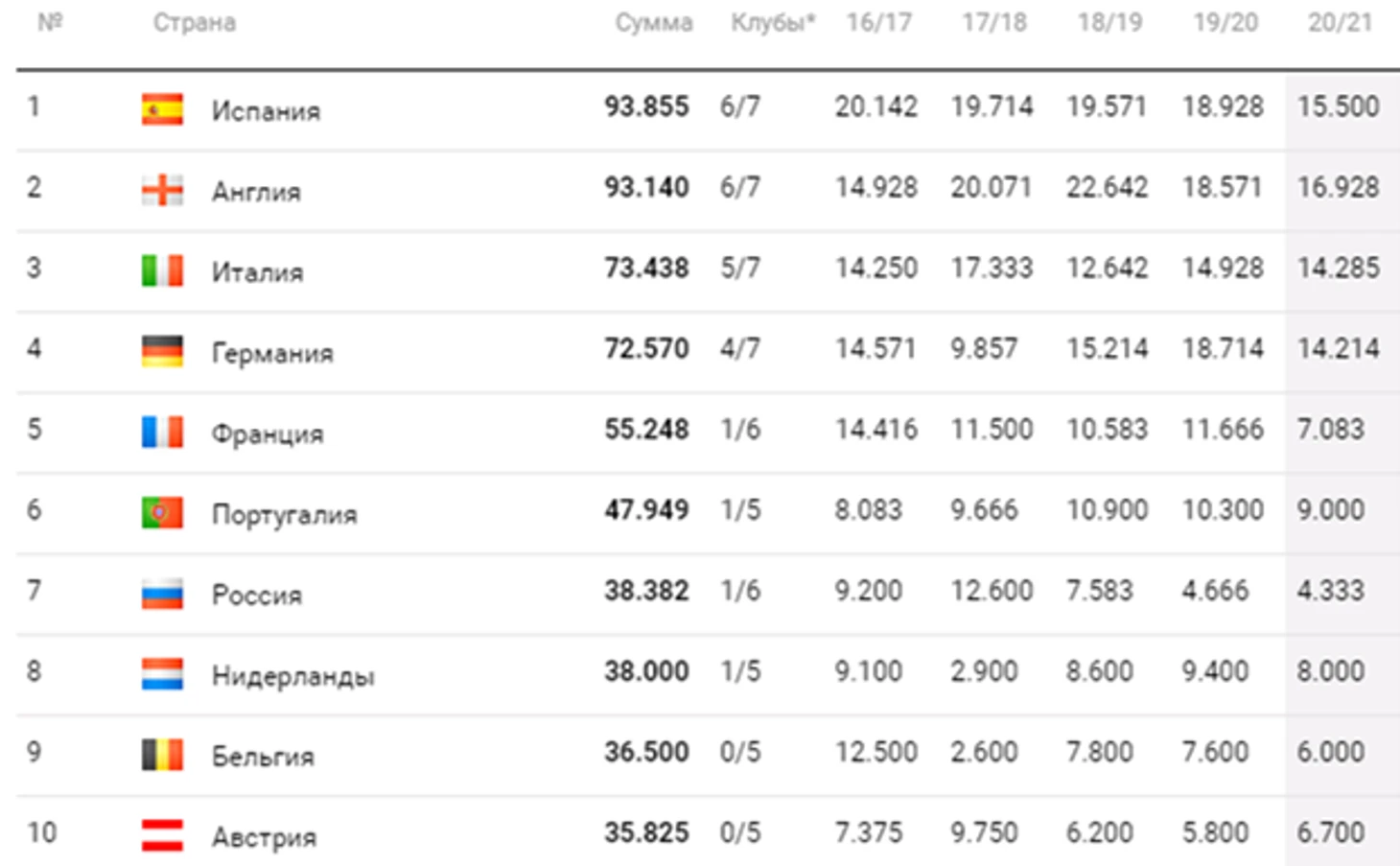Click the Italy flag icon
The image size is (1400, 866).
162,270
